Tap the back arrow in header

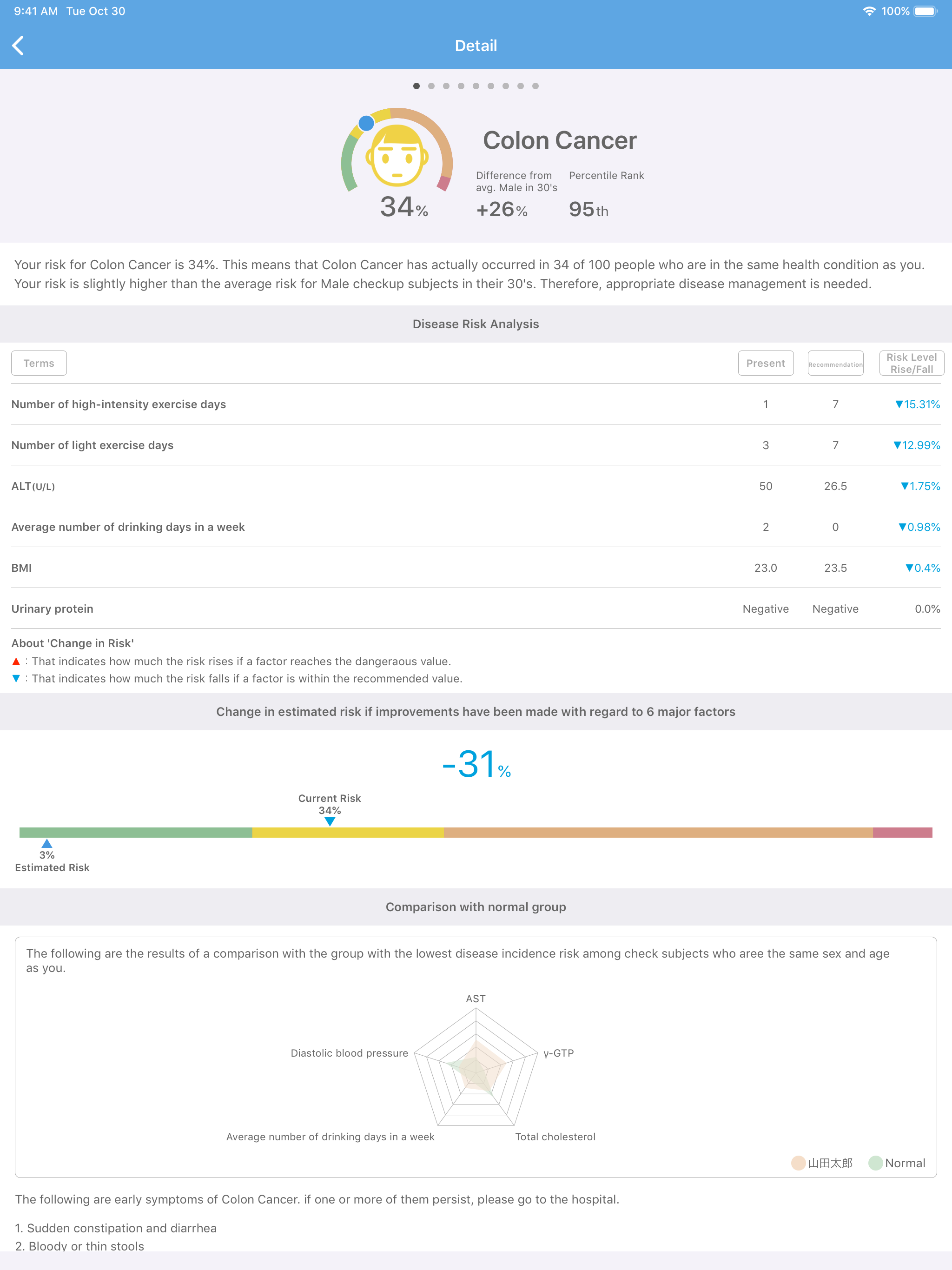[18, 46]
